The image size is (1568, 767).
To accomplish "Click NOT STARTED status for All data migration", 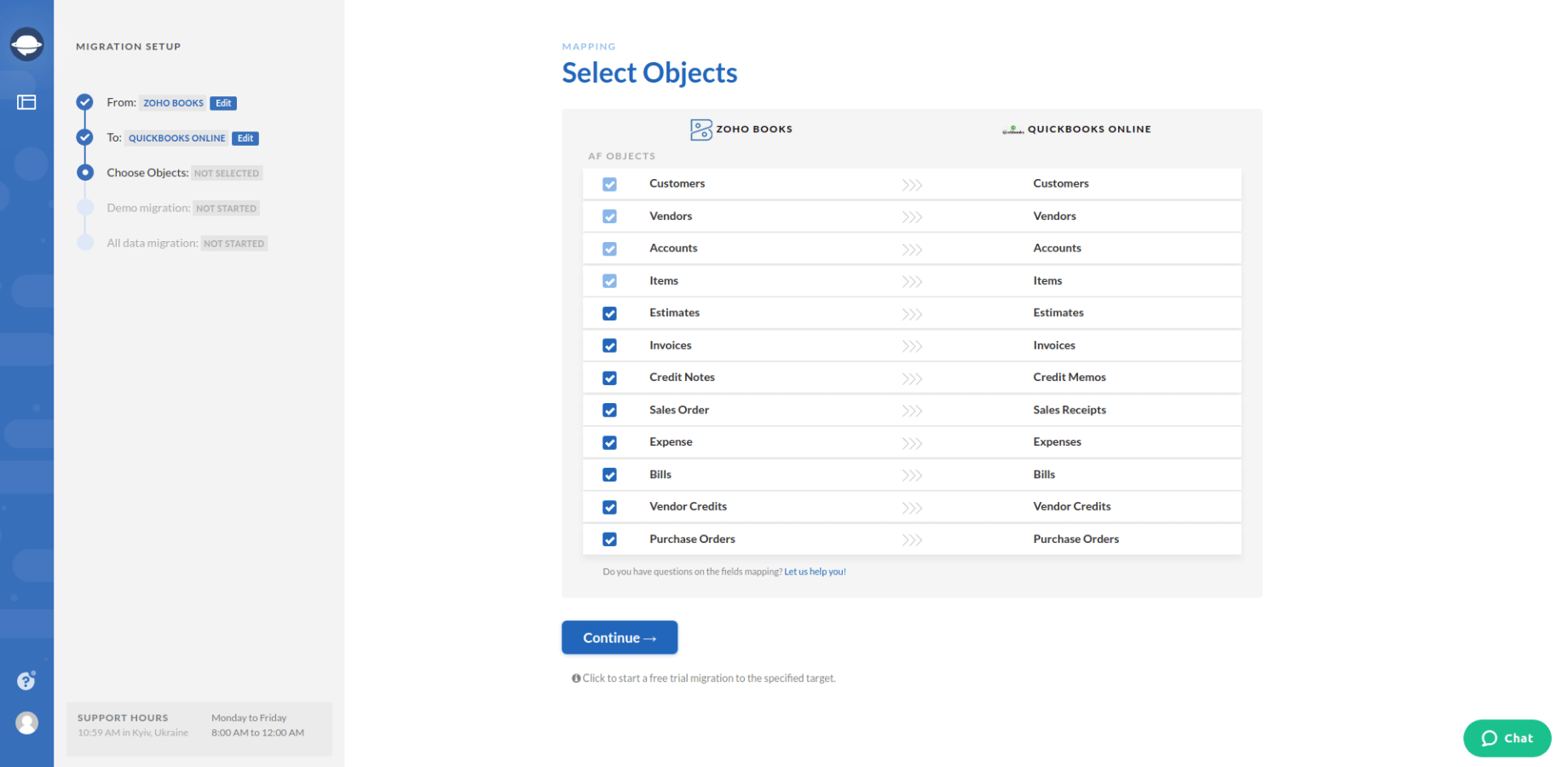I will [234, 244].
